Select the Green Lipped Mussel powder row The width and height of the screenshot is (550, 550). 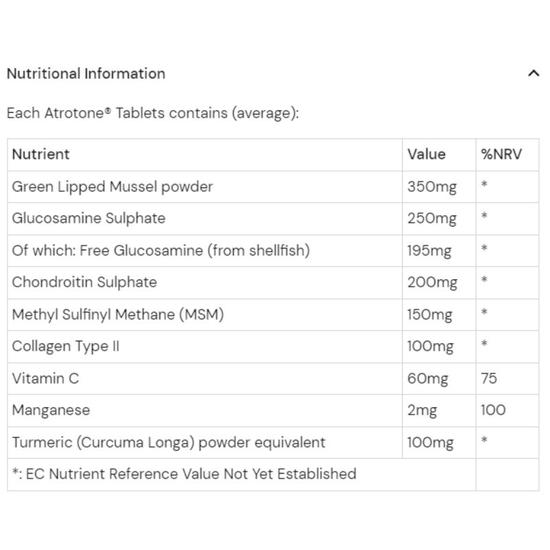[273, 187]
